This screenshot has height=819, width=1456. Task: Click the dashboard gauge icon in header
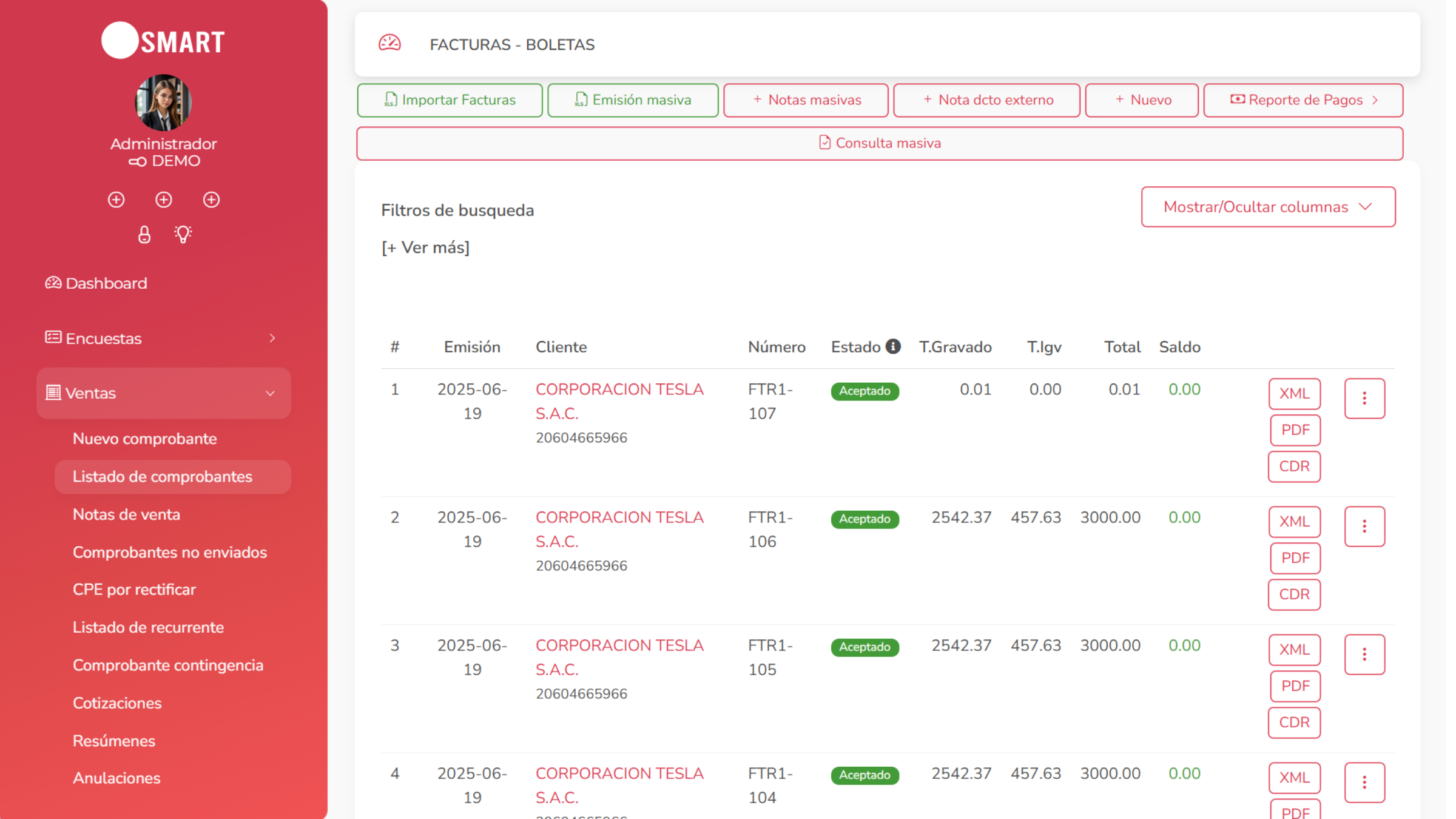[389, 44]
